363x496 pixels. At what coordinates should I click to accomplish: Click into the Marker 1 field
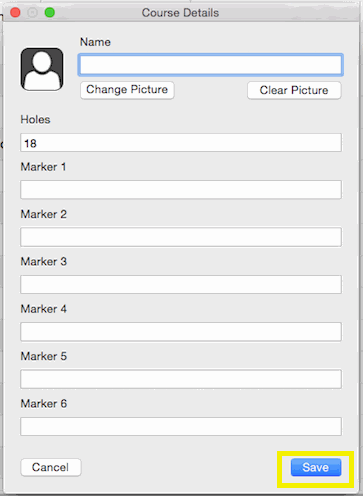pos(181,190)
